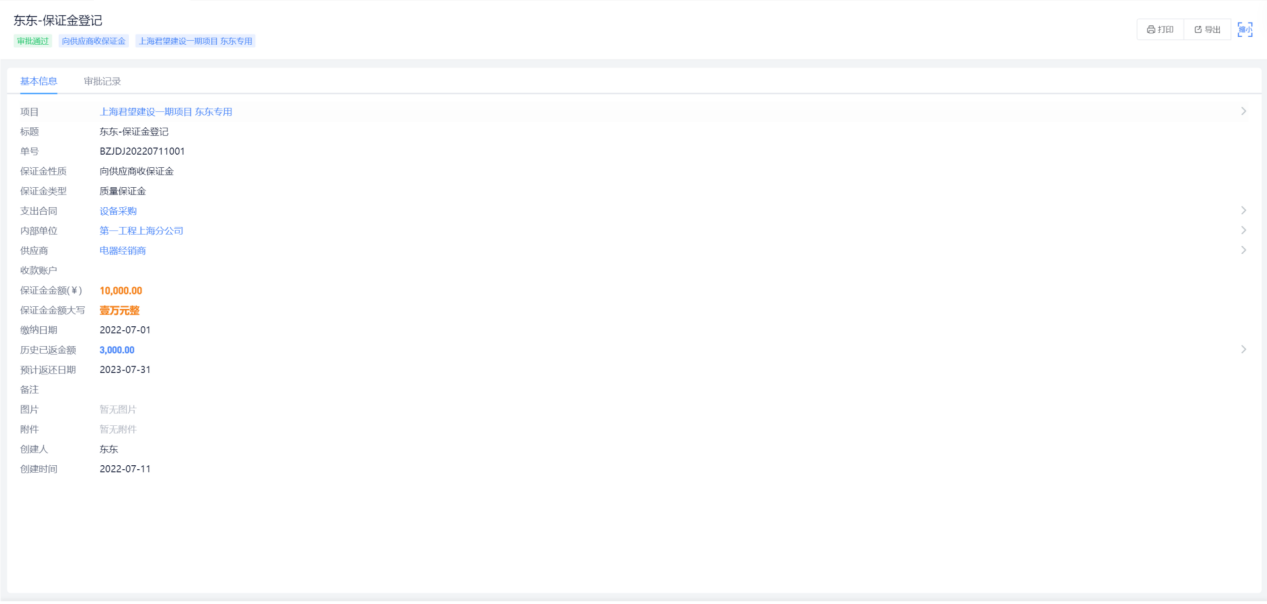Open the 电磁经销商 supplier link
Viewport: 1267px width, 604px height.
(122, 251)
